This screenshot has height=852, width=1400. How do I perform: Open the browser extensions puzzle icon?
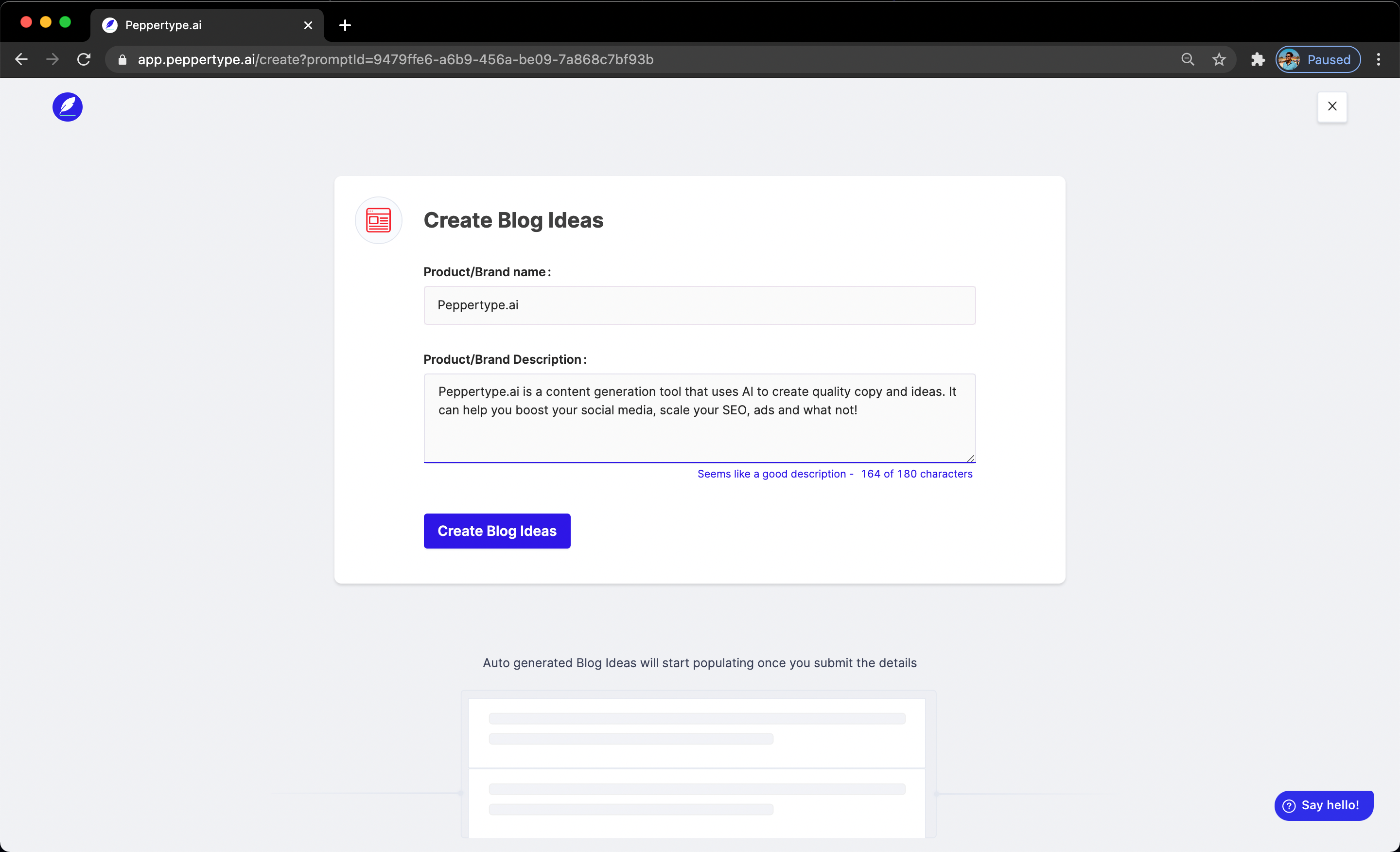pyautogui.click(x=1258, y=59)
